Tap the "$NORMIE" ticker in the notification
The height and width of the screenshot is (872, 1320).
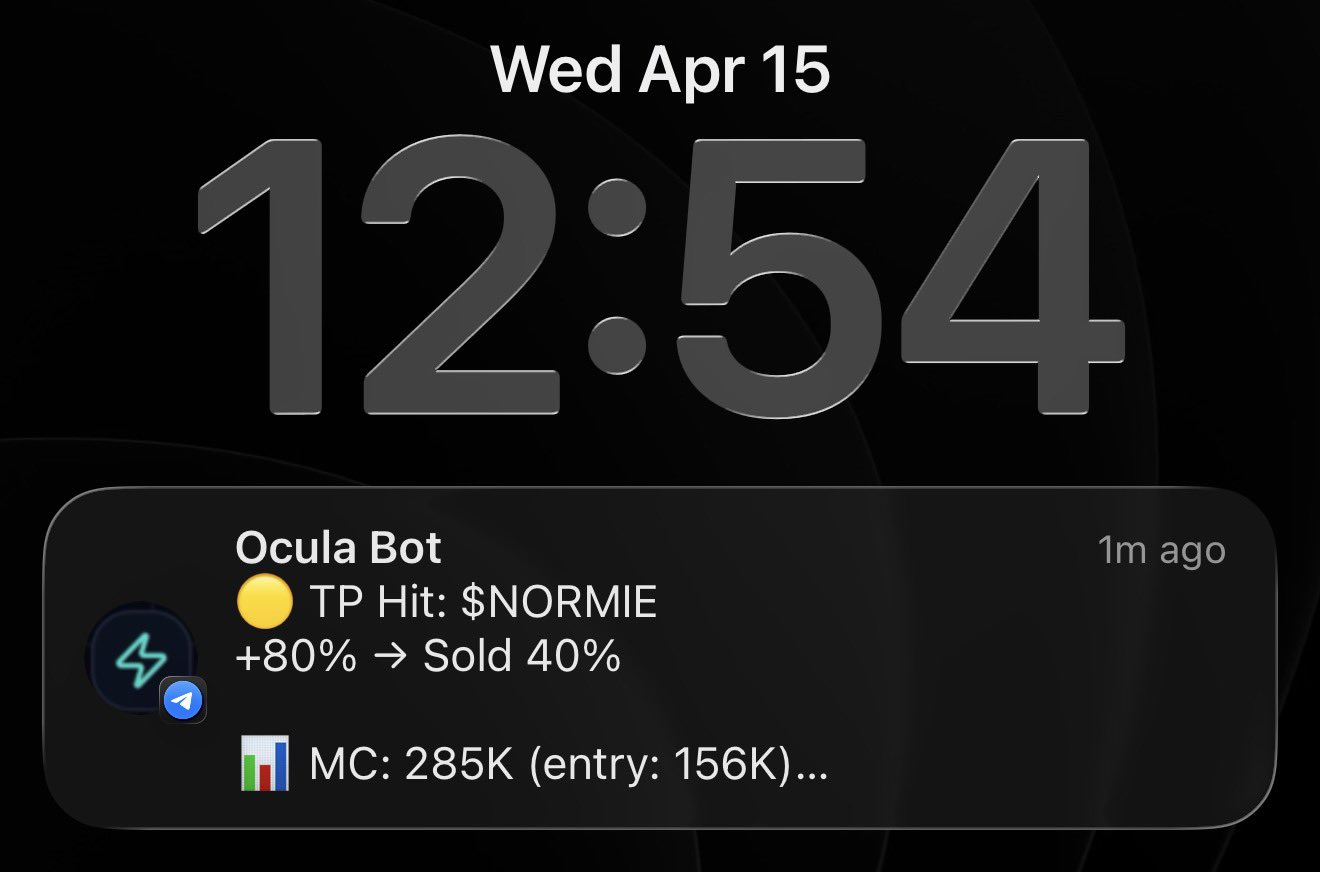pyautogui.click(x=558, y=603)
